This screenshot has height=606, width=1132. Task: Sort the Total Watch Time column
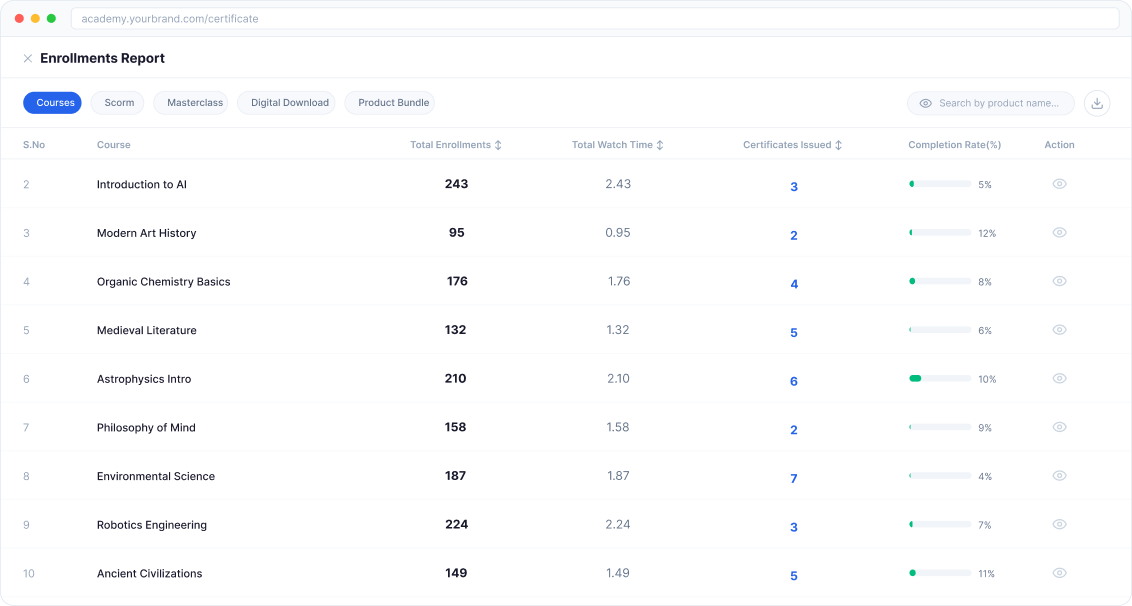click(x=662, y=144)
